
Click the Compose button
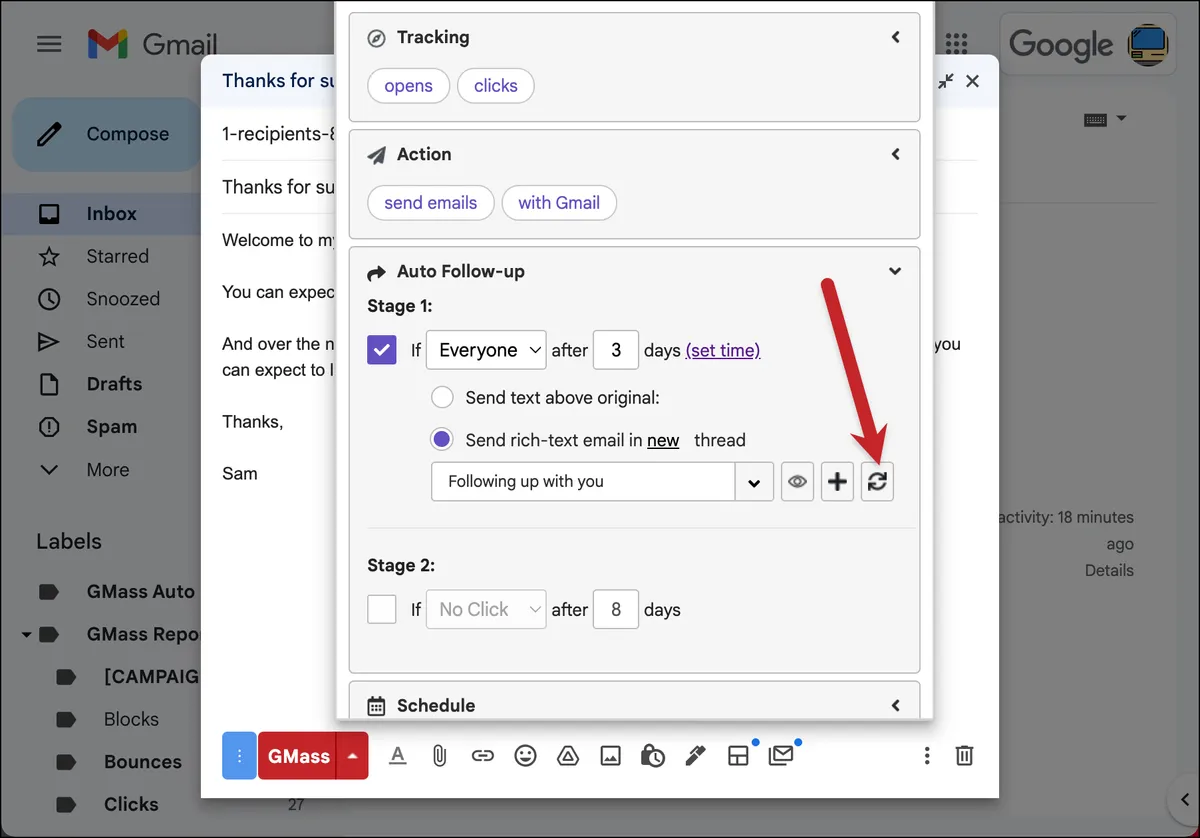(x=107, y=134)
